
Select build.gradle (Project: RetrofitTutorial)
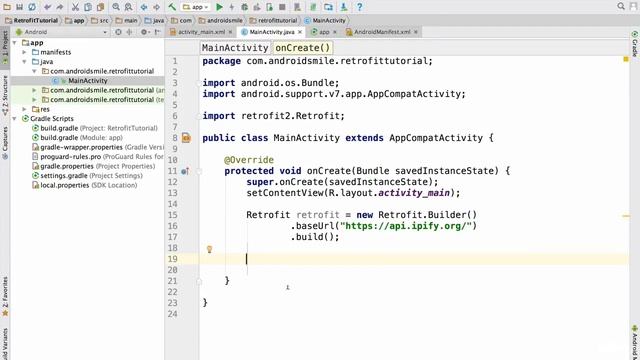point(99,128)
